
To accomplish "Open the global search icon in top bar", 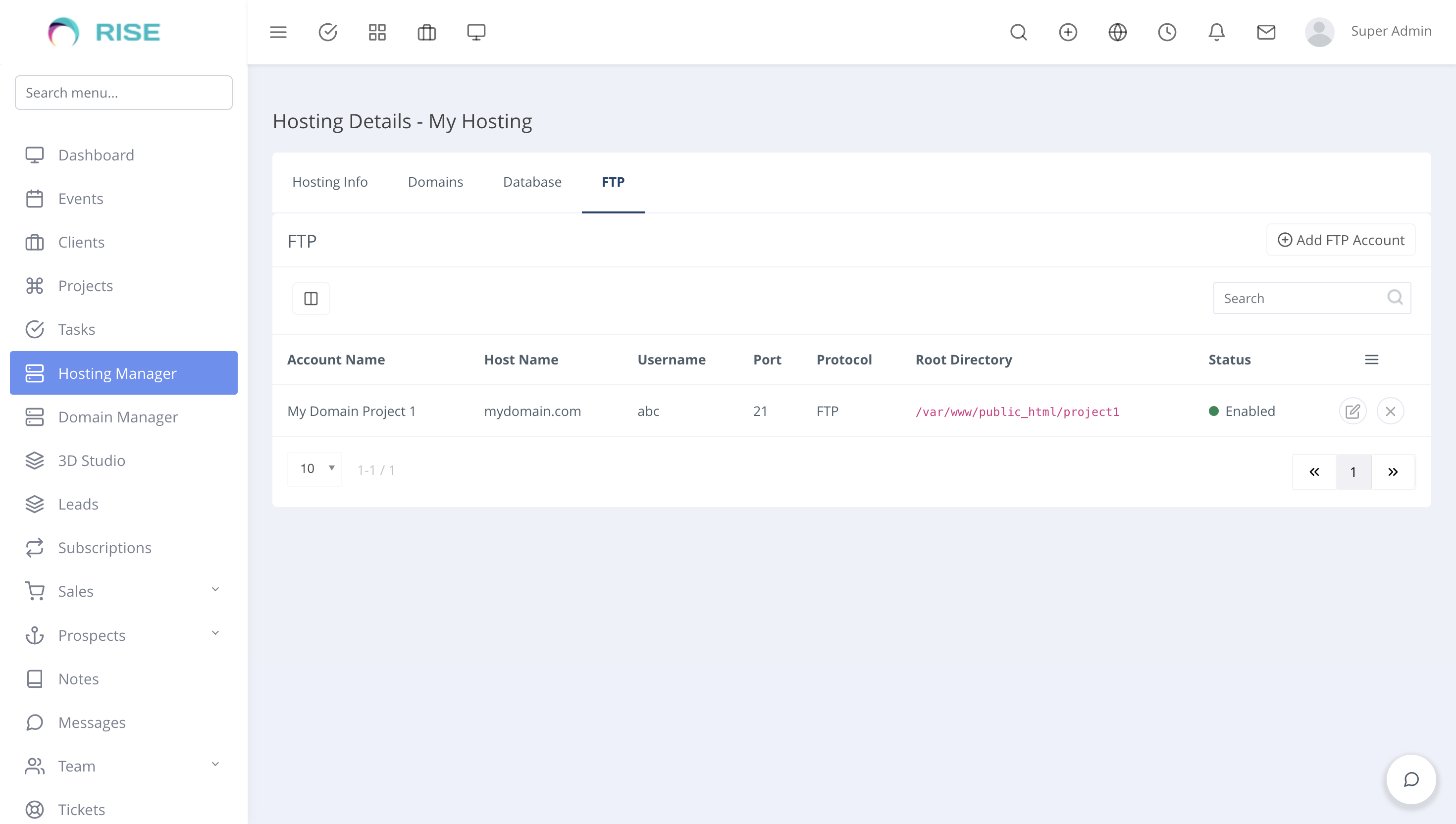I will point(1019,32).
